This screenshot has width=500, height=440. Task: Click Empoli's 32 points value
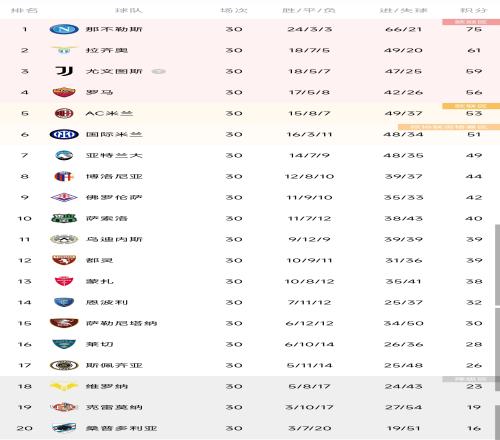pyautogui.click(x=474, y=302)
